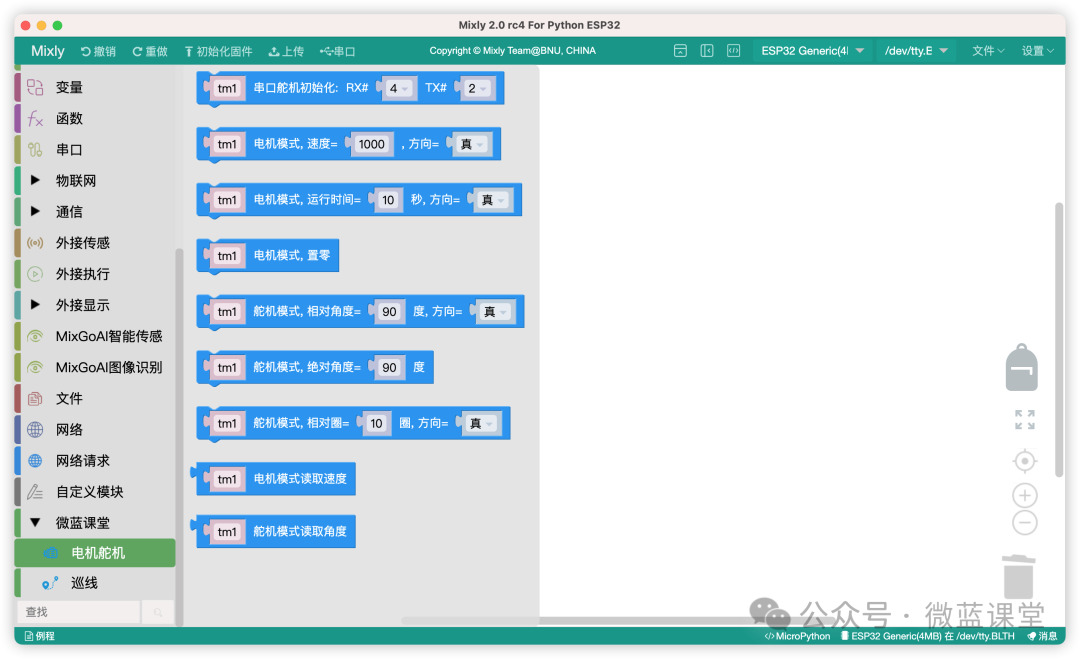Open direction dropdown in 运行时间 block

[x=494, y=200]
